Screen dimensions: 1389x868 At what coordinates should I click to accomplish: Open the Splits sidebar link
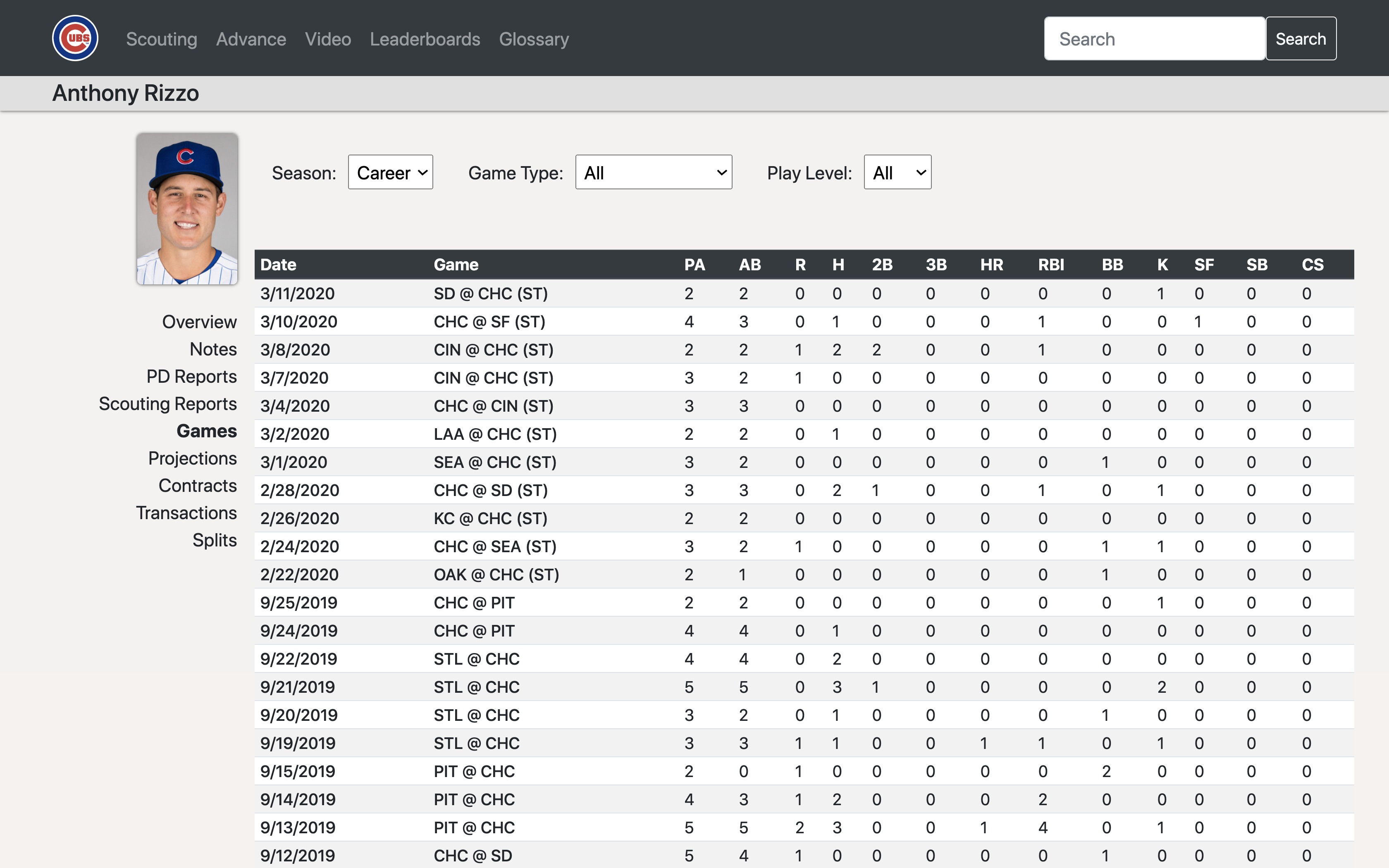tap(214, 540)
